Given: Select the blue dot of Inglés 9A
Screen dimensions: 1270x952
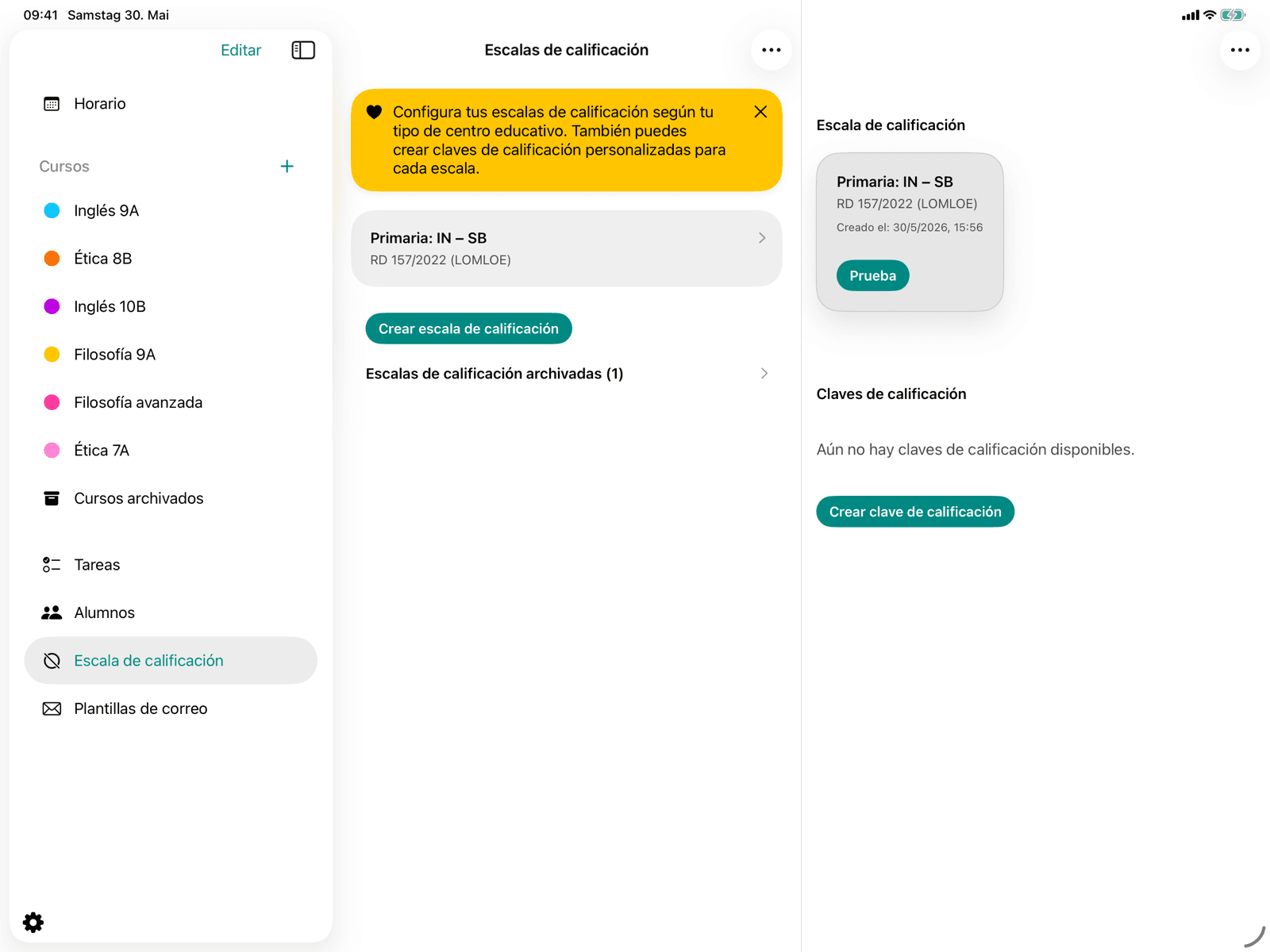Looking at the screenshot, I should pyautogui.click(x=52, y=210).
